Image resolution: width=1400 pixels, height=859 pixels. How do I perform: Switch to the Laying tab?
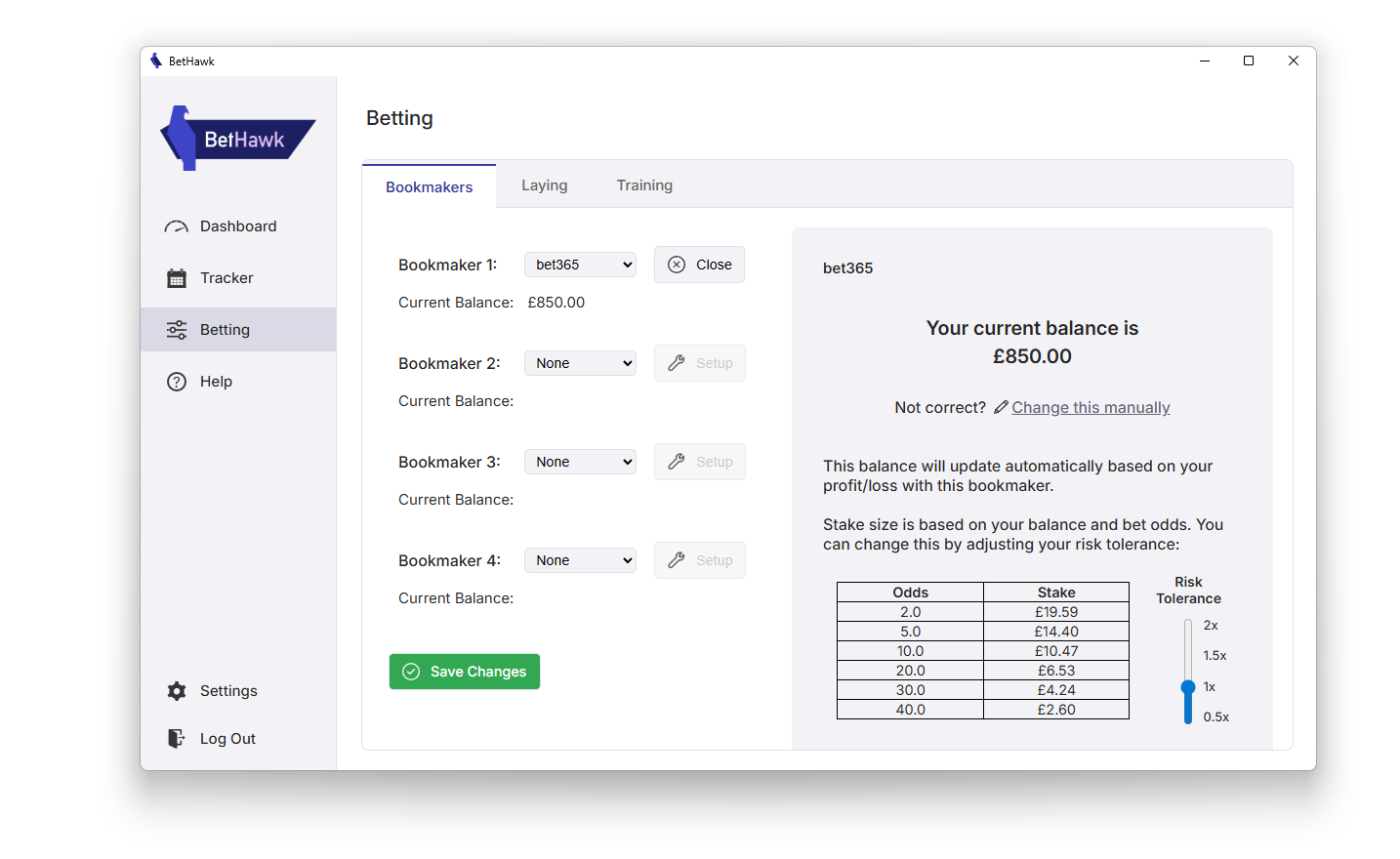(x=544, y=185)
